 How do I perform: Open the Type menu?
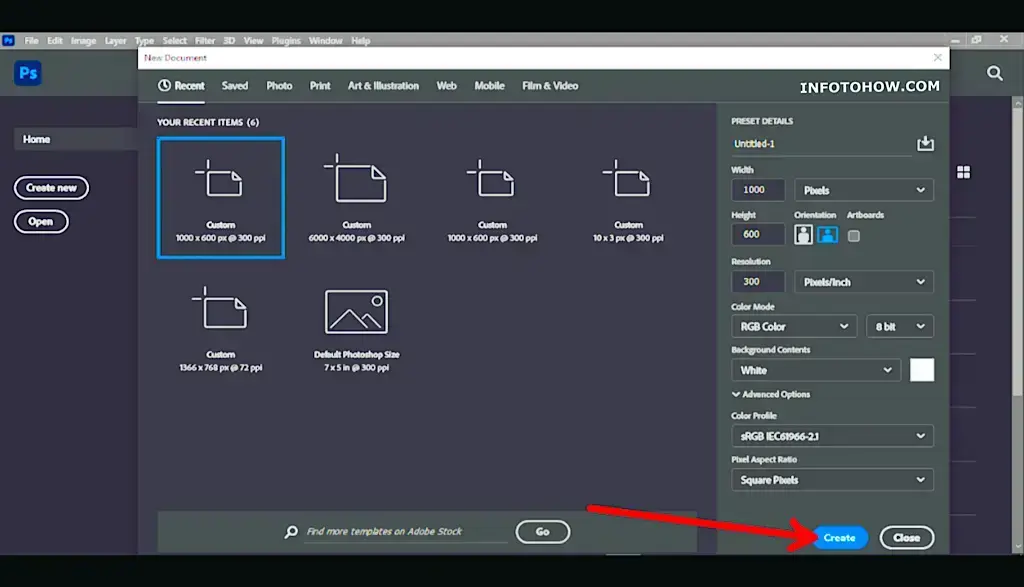(144, 40)
